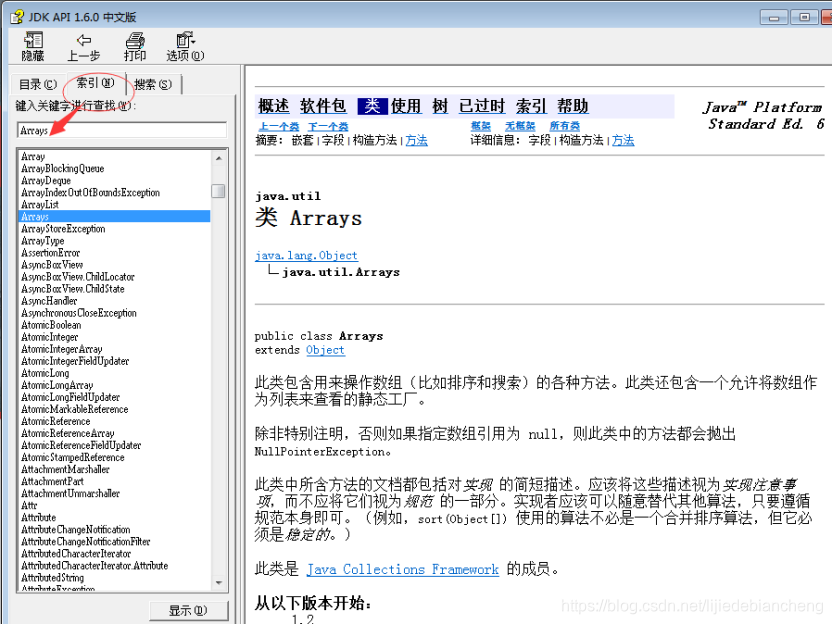The image size is (832, 624).
Task: Click the index list scroll-down arrow
Action: pos(219,583)
